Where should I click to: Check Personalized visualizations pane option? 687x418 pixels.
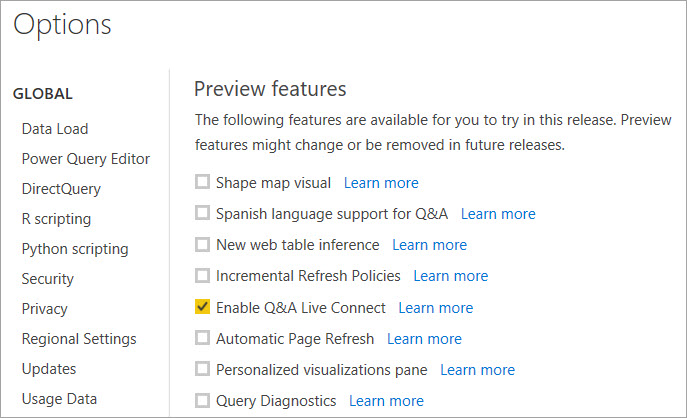point(203,369)
